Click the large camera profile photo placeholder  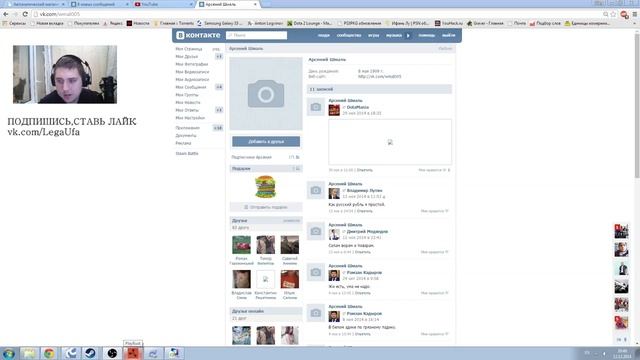[x=266, y=93]
